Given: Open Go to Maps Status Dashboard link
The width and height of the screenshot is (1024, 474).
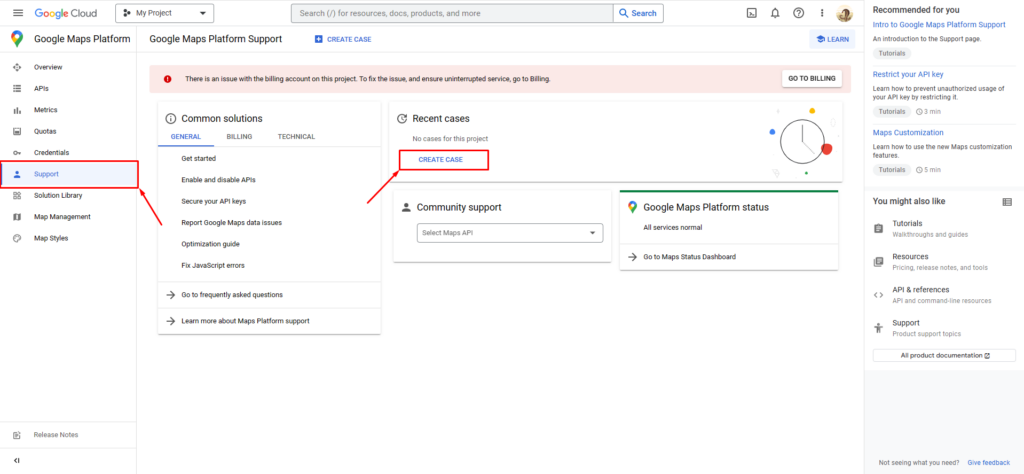Looking at the screenshot, I should coord(689,257).
